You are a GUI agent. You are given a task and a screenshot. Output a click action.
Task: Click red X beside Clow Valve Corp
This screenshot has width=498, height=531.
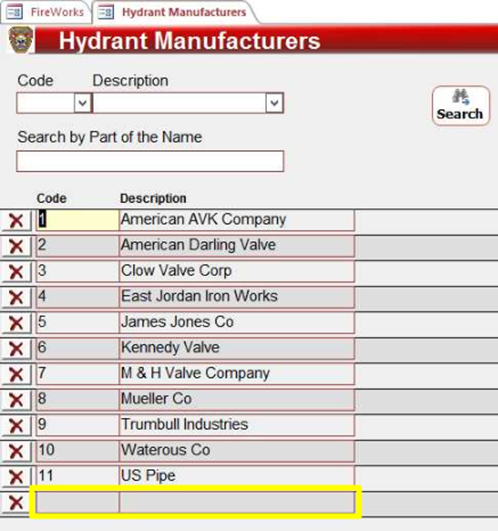(x=16, y=272)
